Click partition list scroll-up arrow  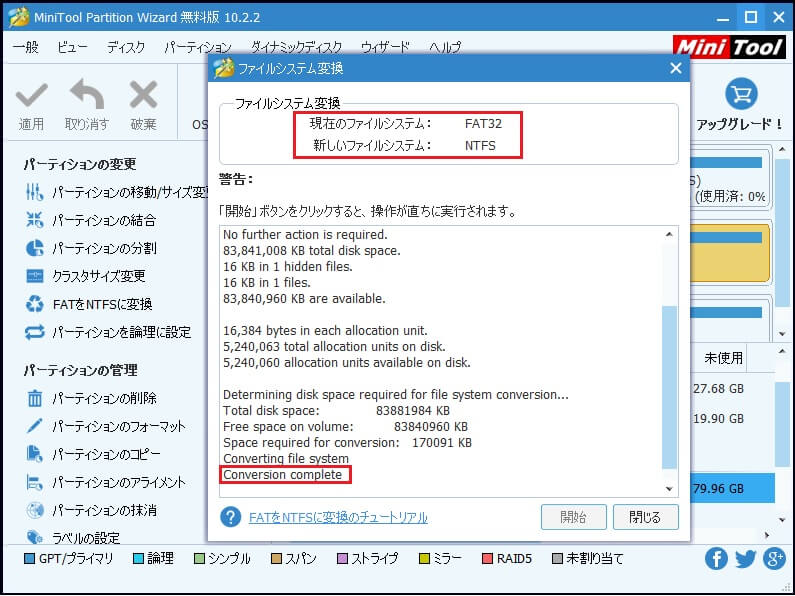tap(782, 351)
